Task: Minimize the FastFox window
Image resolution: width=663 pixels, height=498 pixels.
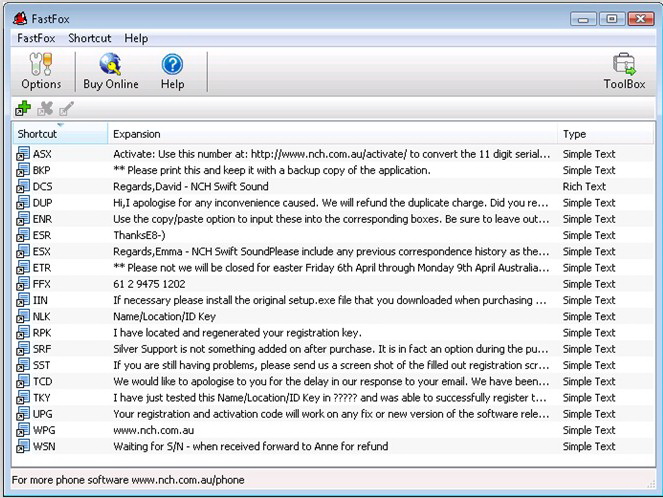Action: (x=583, y=19)
